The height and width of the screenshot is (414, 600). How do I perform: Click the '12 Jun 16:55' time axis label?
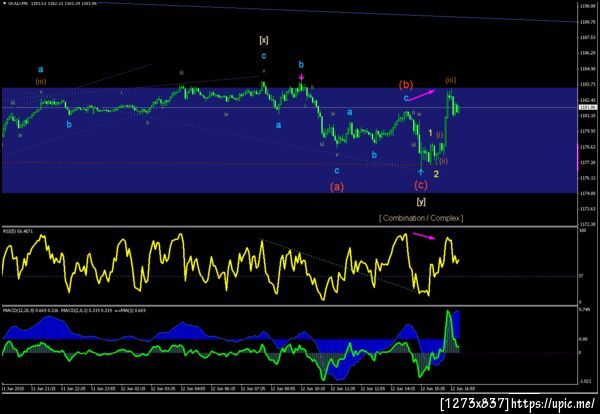point(463,388)
